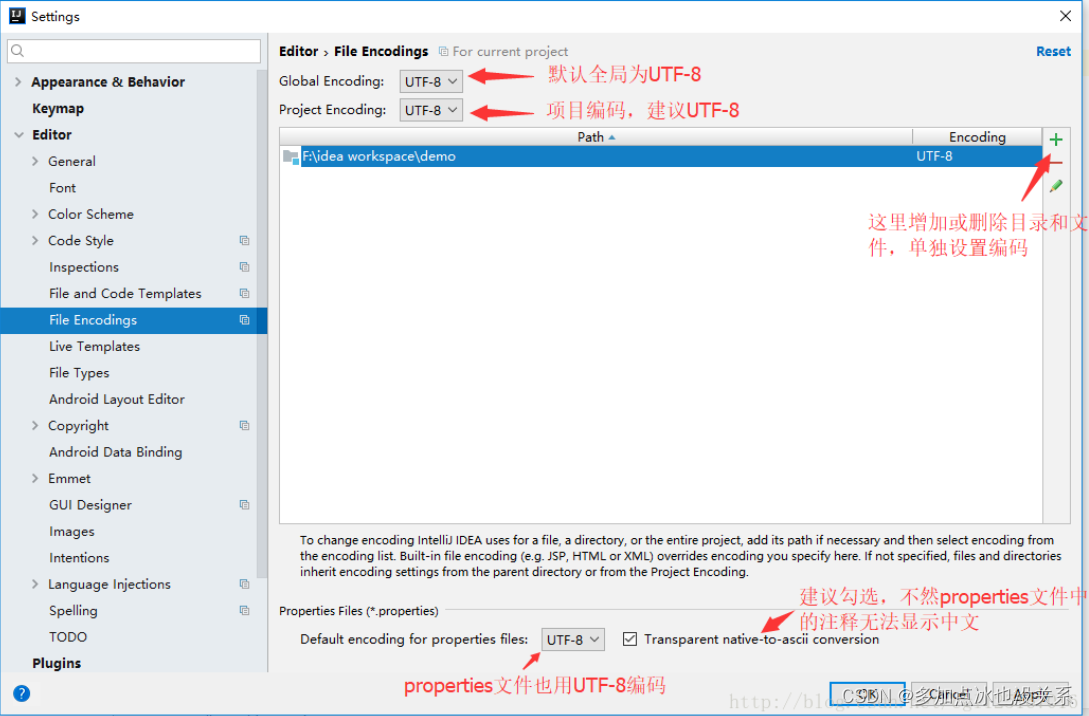Viewport: 1089px width, 716px height.
Task: Click the search magnifier icon in settings
Action: coord(18,51)
